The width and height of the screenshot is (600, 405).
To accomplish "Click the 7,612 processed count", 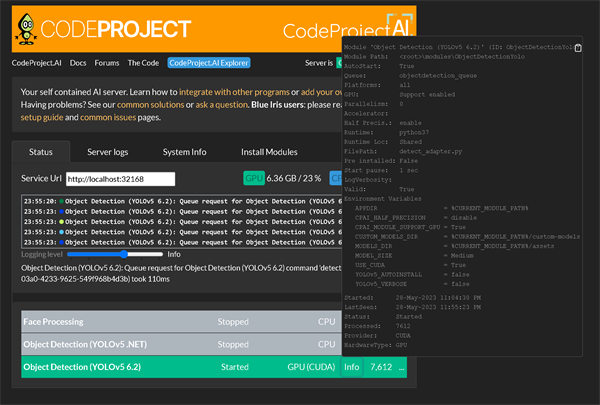I will click(381, 367).
